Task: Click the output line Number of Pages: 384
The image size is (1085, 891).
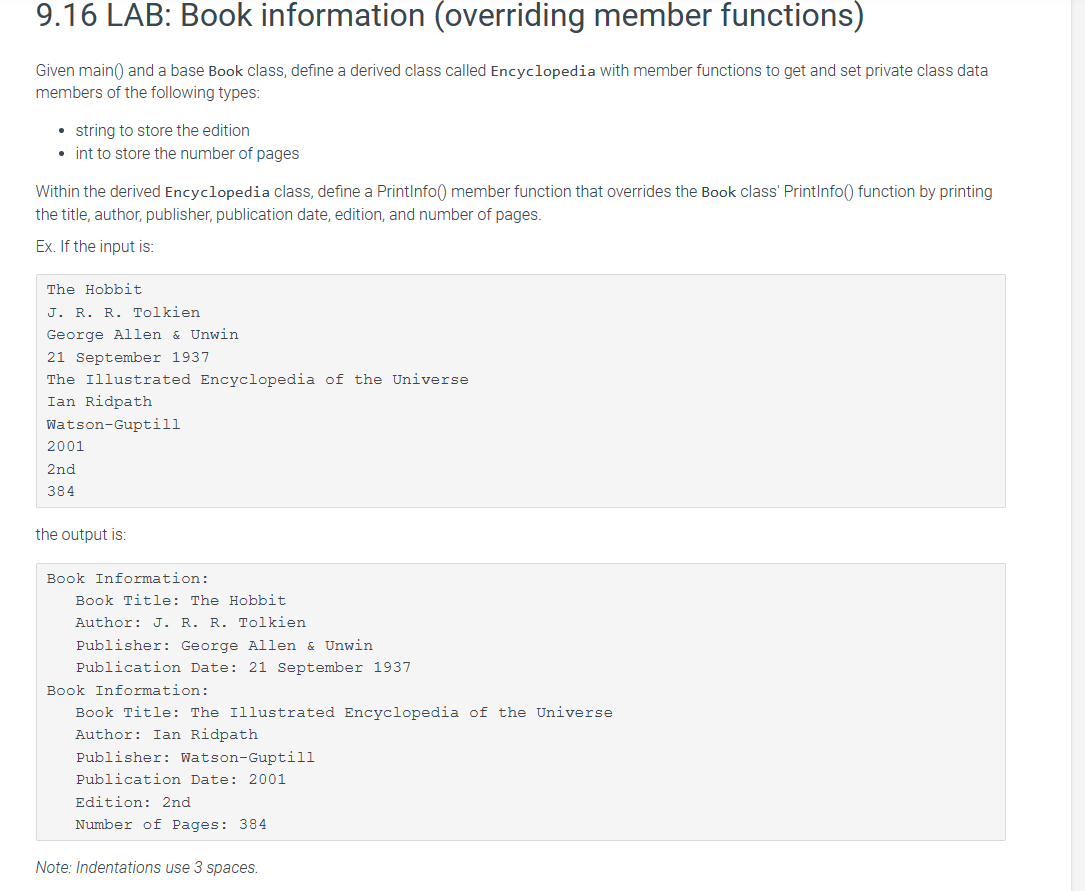Action: [x=171, y=824]
